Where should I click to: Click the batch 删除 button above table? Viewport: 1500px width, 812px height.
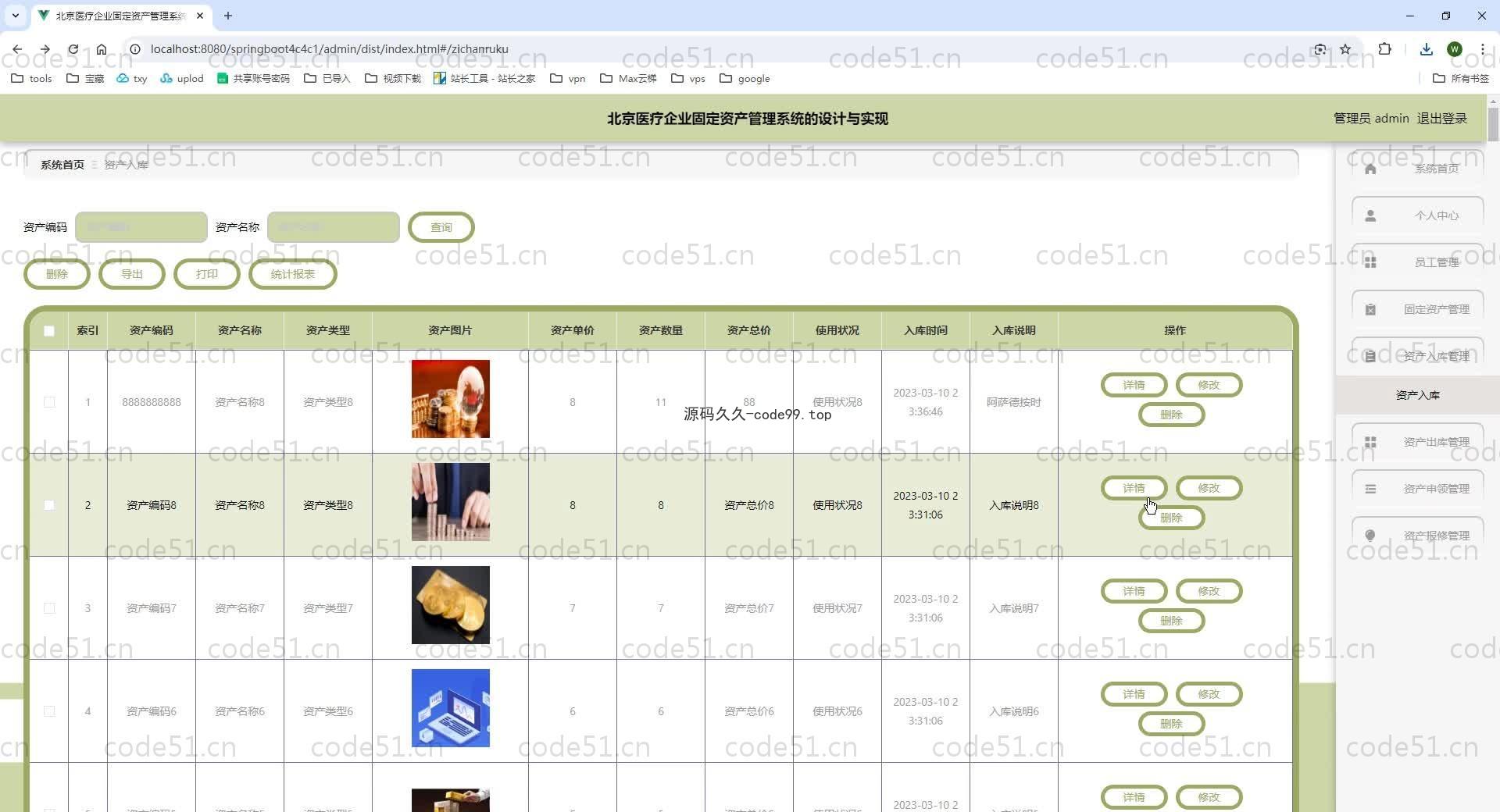[x=57, y=274]
